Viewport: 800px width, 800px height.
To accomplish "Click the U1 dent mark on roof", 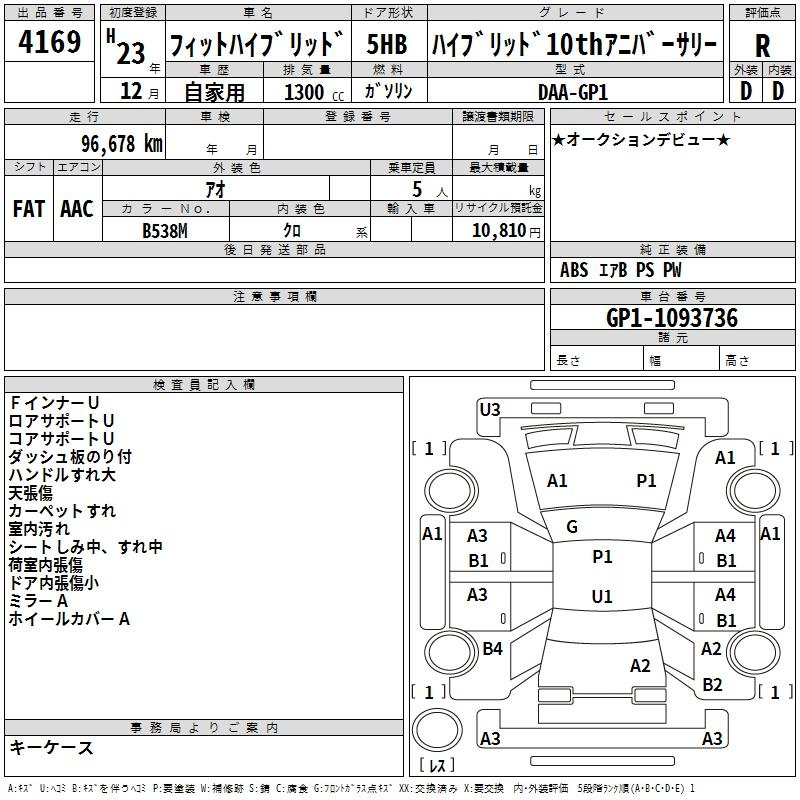I will (x=601, y=597).
